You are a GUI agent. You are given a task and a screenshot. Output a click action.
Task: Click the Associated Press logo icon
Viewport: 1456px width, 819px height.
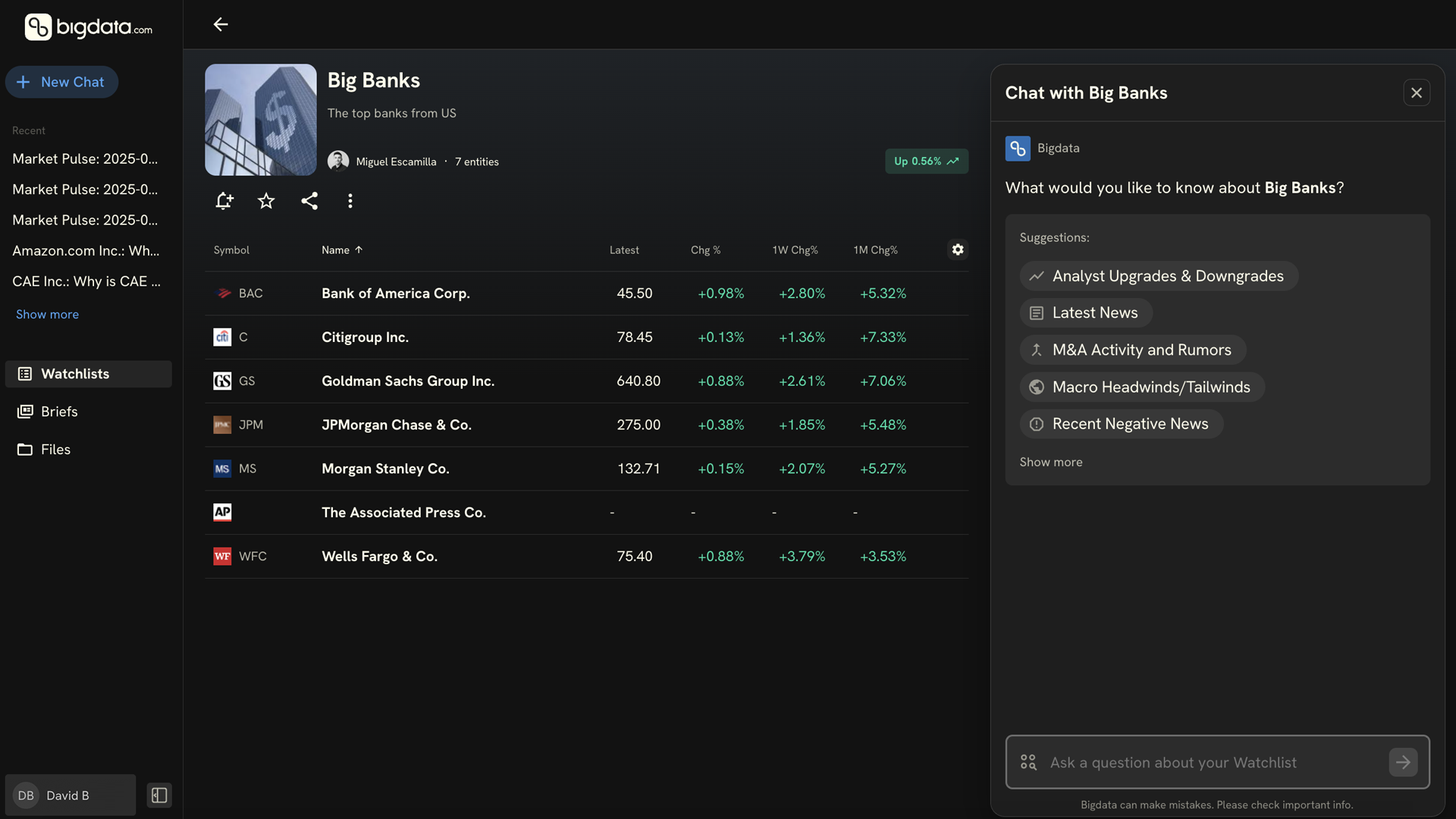222,513
